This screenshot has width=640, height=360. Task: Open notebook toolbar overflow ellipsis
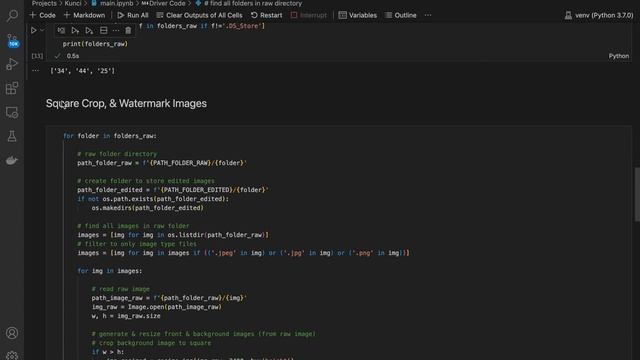tap(427, 15)
